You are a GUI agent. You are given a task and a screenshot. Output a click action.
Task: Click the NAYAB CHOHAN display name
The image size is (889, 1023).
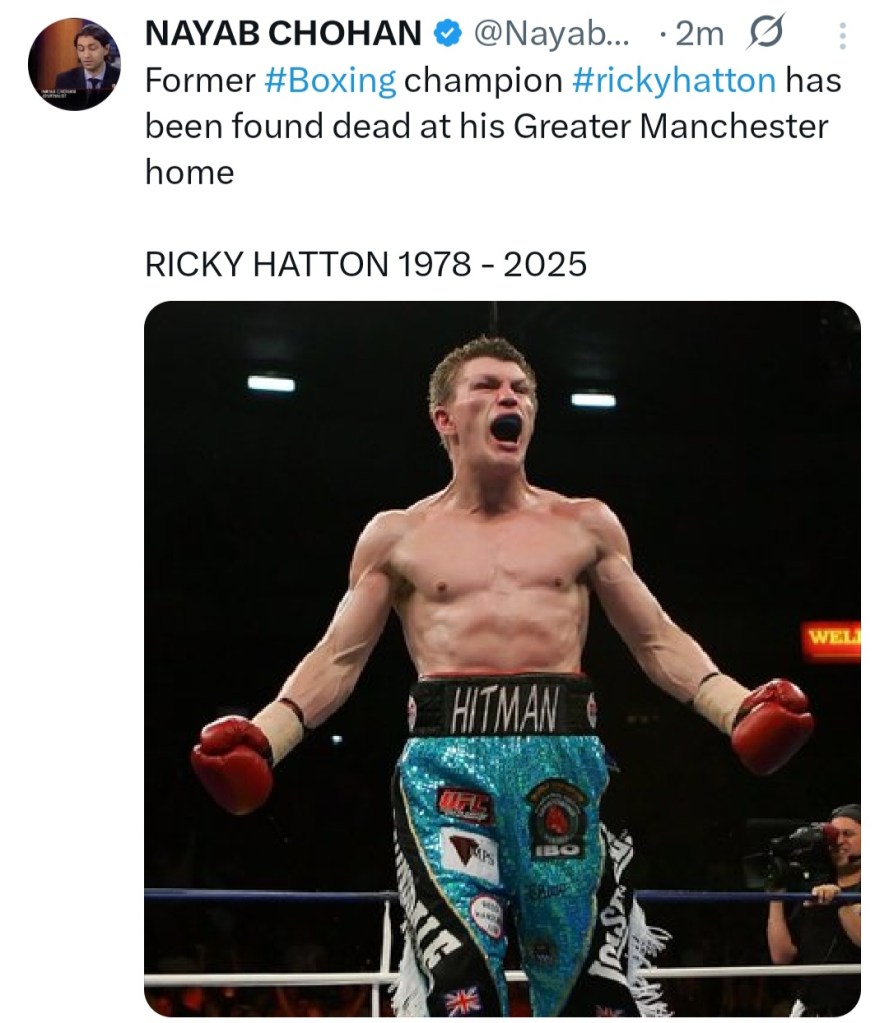pos(283,34)
